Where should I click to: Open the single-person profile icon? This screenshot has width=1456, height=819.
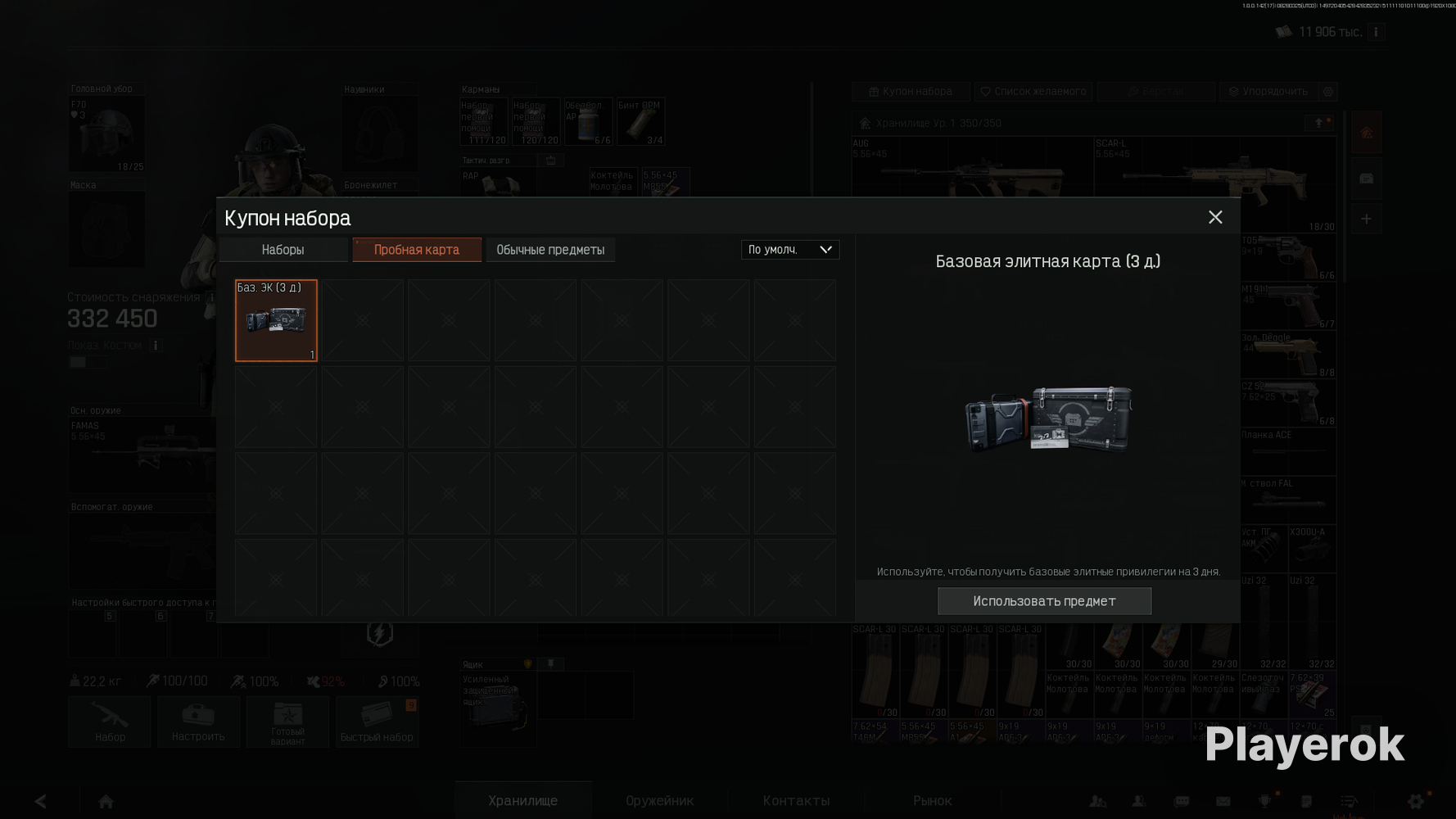pos(1138,801)
